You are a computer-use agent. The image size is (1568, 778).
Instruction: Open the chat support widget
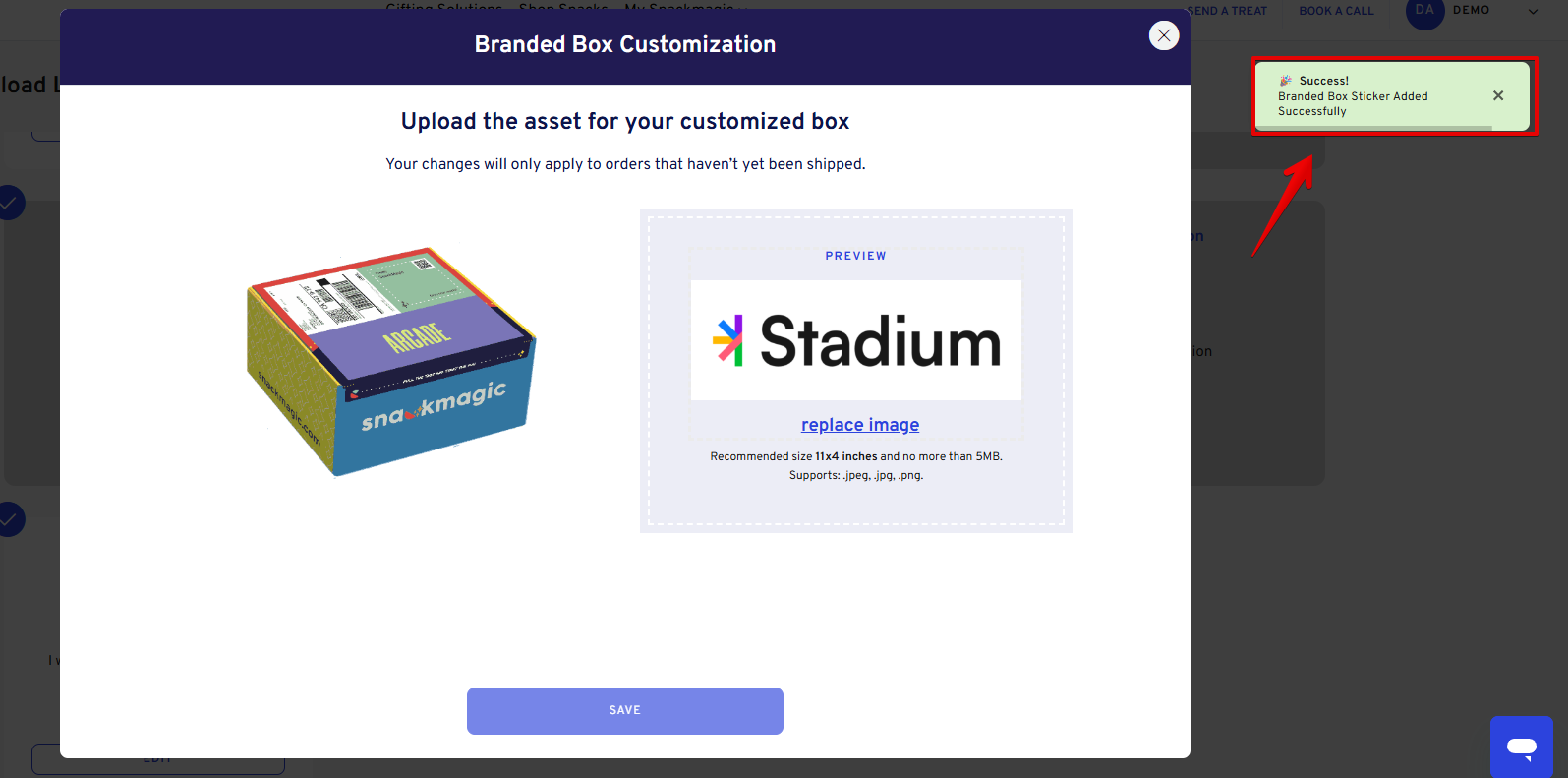click(x=1521, y=747)
